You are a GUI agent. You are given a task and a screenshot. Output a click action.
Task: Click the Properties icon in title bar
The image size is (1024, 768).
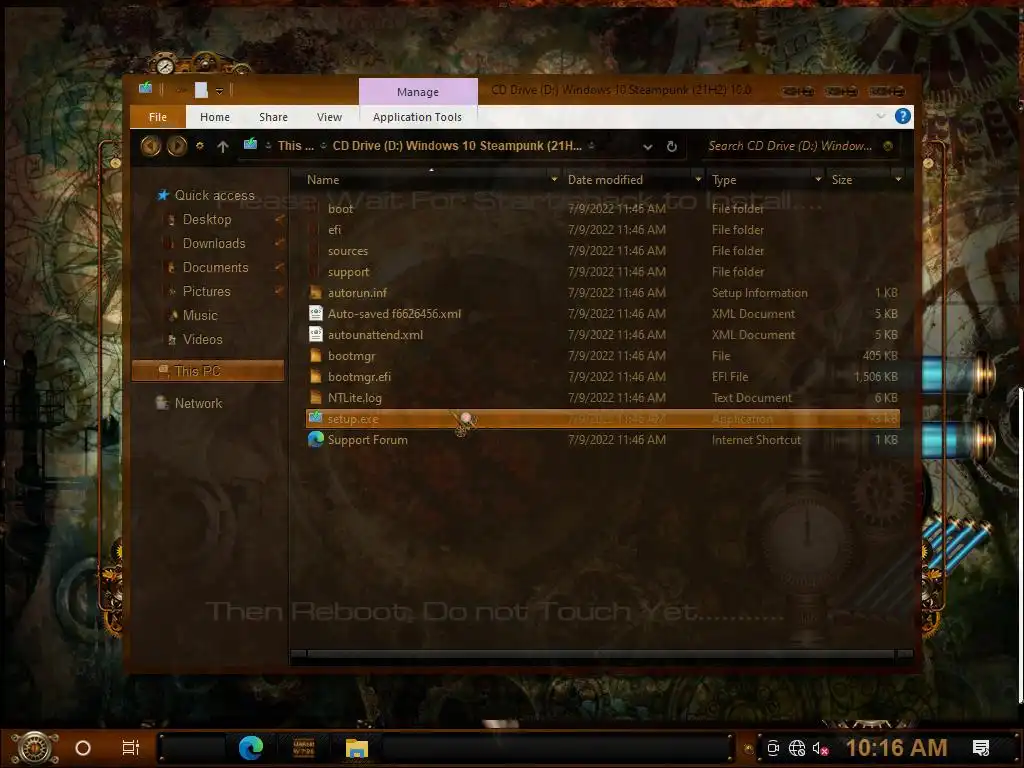coord(201,90)
